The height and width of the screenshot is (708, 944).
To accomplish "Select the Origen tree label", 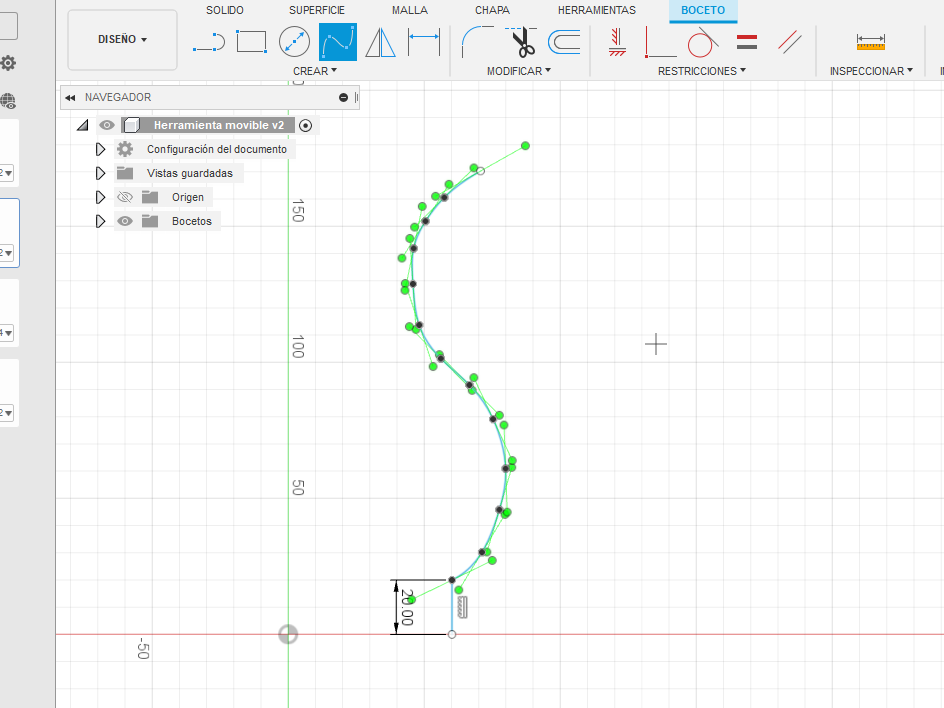I will (188, 197).
